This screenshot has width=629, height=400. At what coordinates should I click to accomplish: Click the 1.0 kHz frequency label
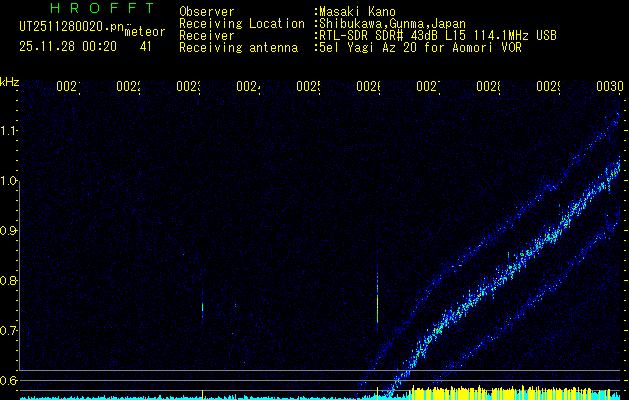click(8, 181)
